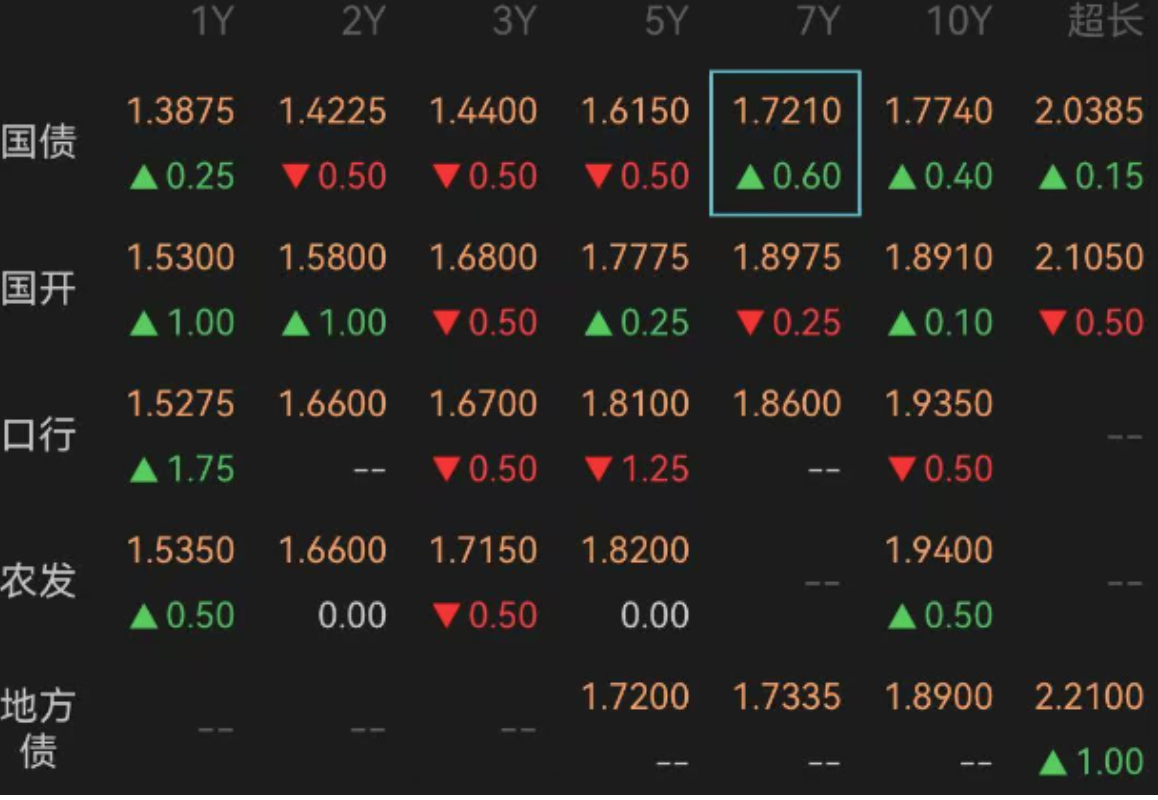Click red down arrow in 国债 2Y change
Viewport: 1158px width, 800px height.
[x=295, y=178]
